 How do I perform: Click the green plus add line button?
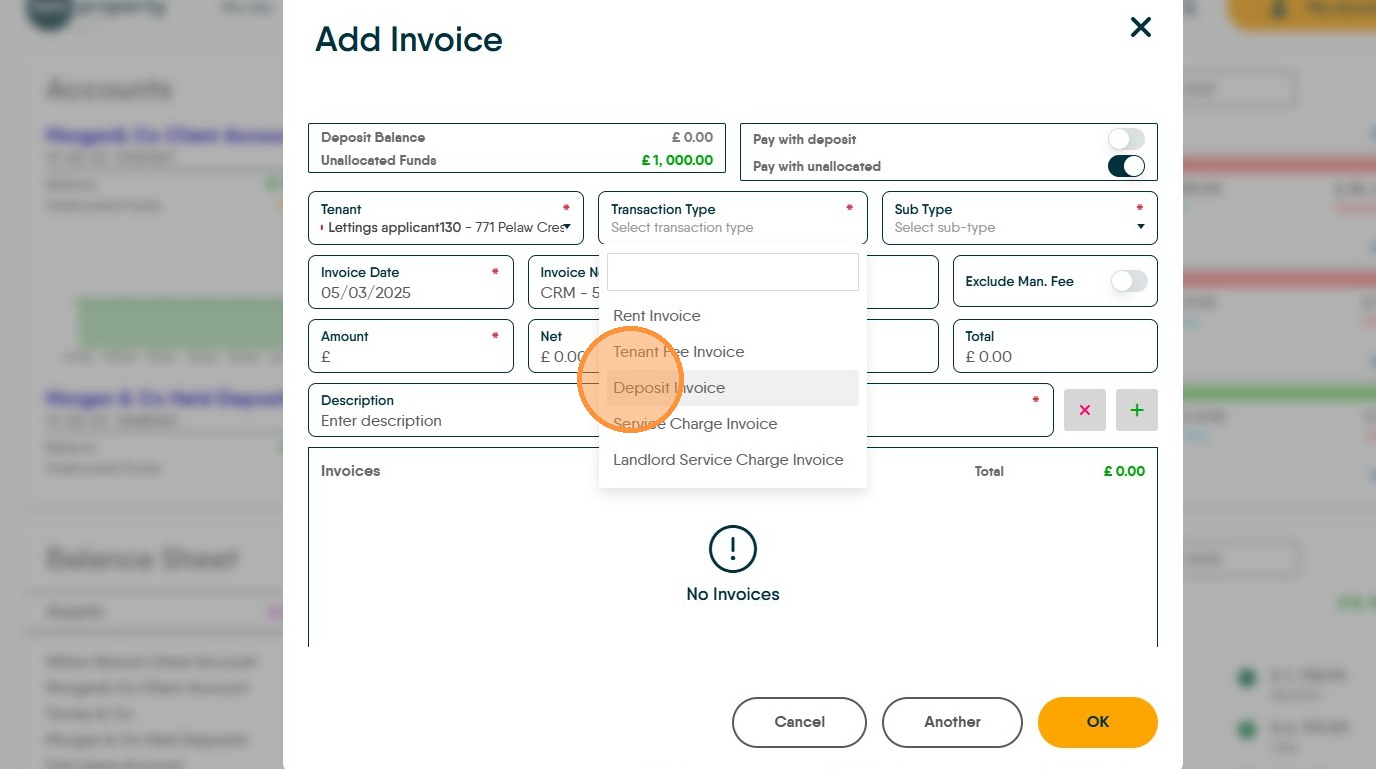click(1136, 410)
